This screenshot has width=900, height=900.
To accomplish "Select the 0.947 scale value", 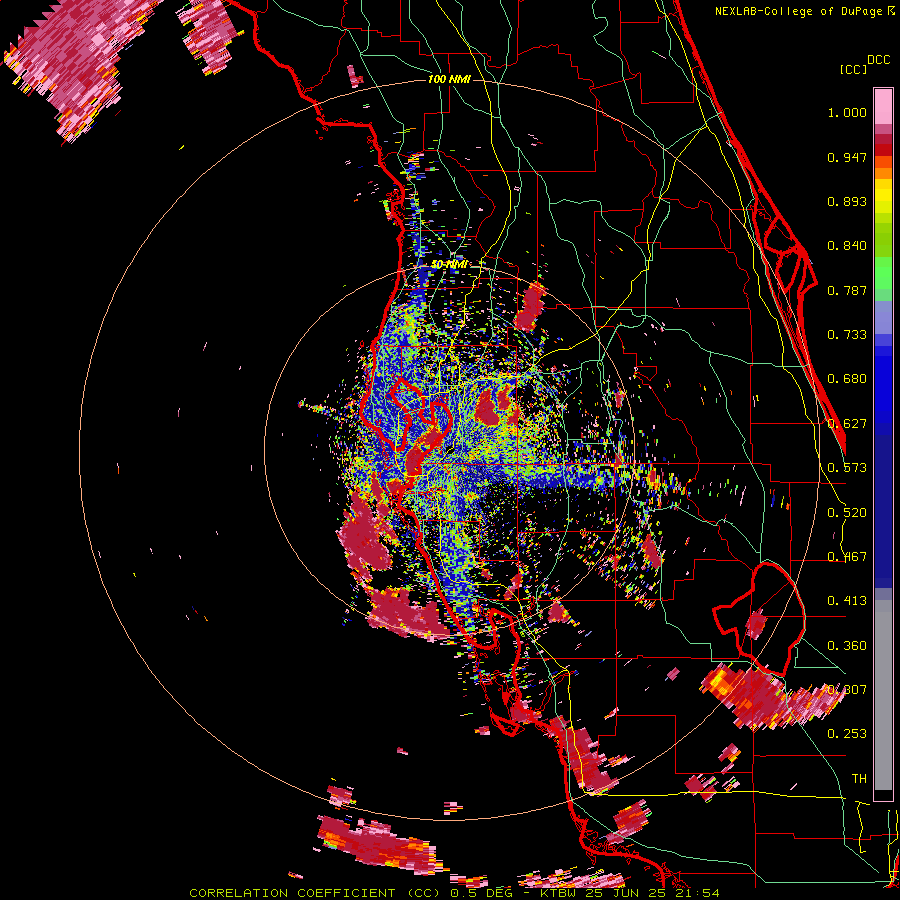I will (847, 157).
